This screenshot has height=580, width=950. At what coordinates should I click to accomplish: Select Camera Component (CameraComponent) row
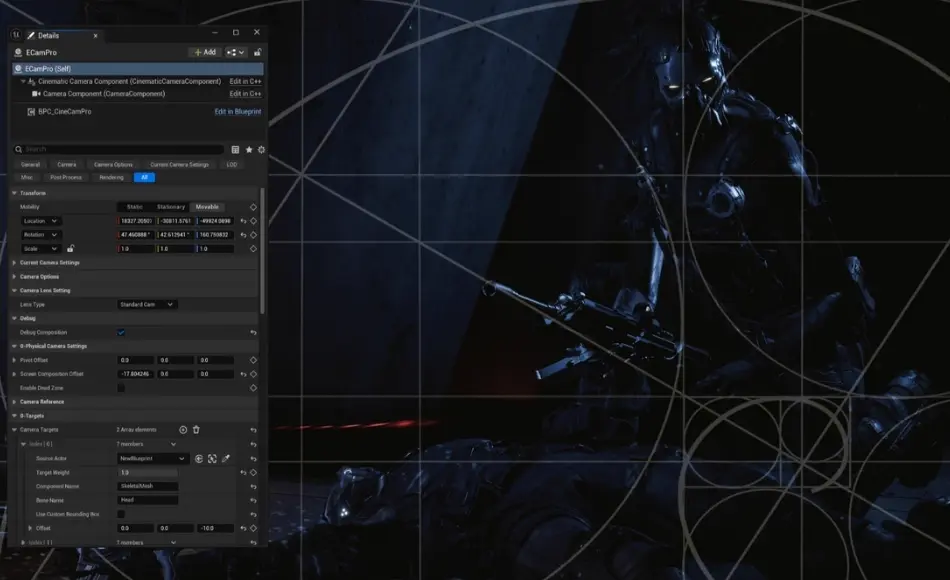[x=104, y=94]
